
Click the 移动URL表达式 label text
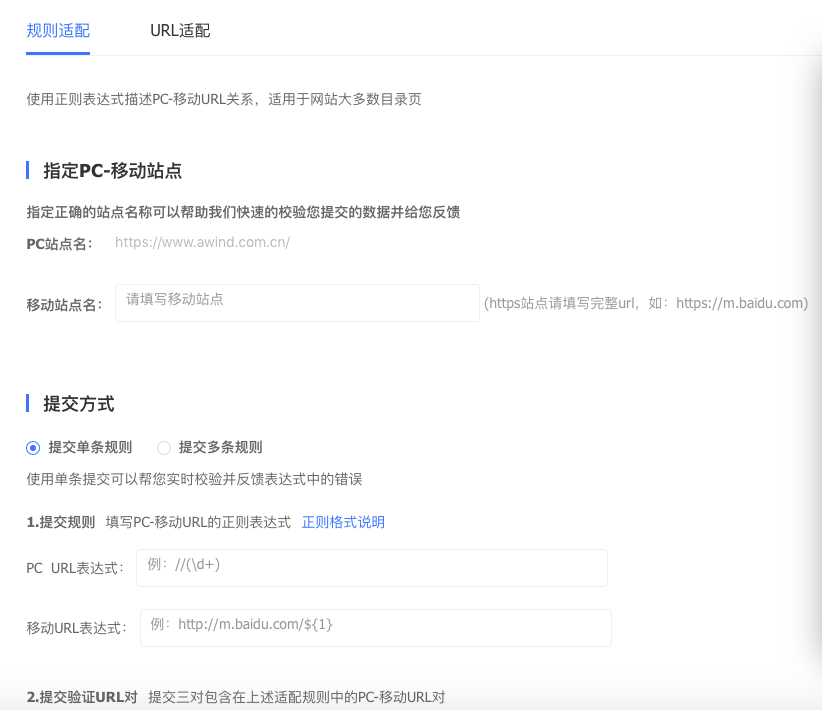click(77, 629)
